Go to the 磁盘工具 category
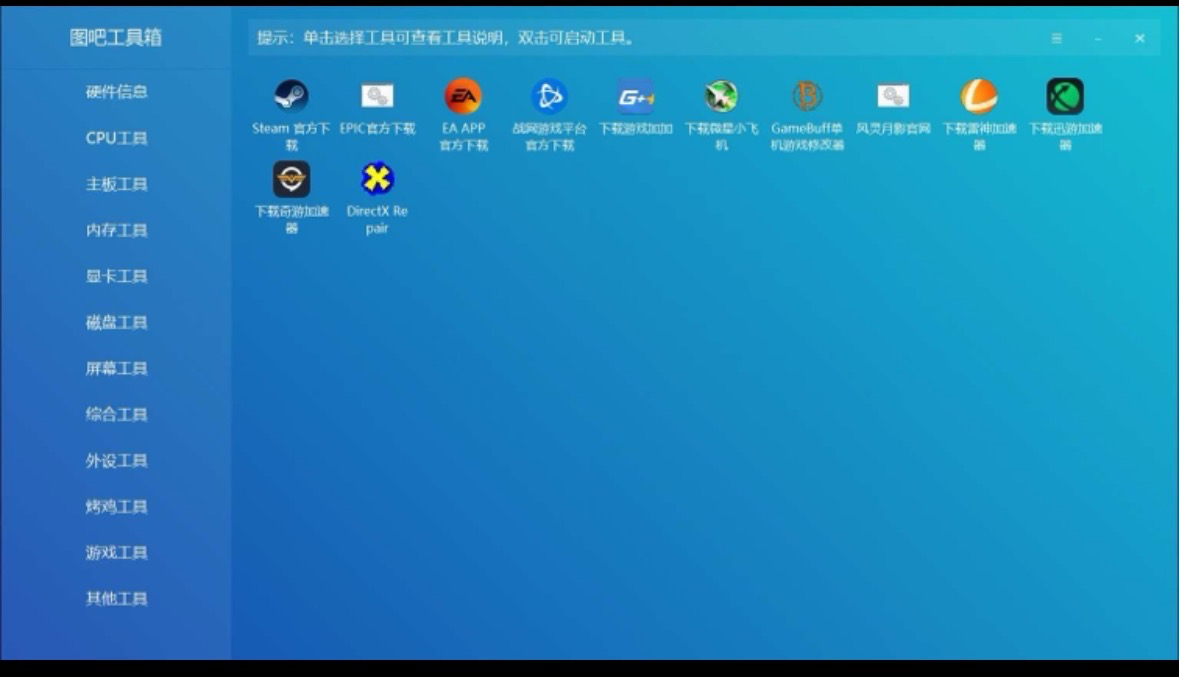 pos(116,322)
